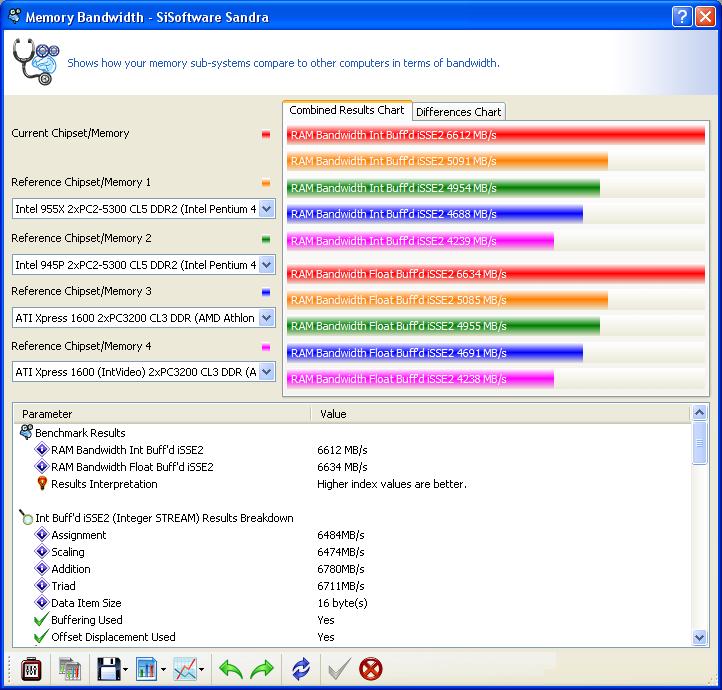The height and width of the screenshot is (690, 722).
Task: Click the red Int Buff'd 6612 MB/s bar
Action: [x=495, y=135]
